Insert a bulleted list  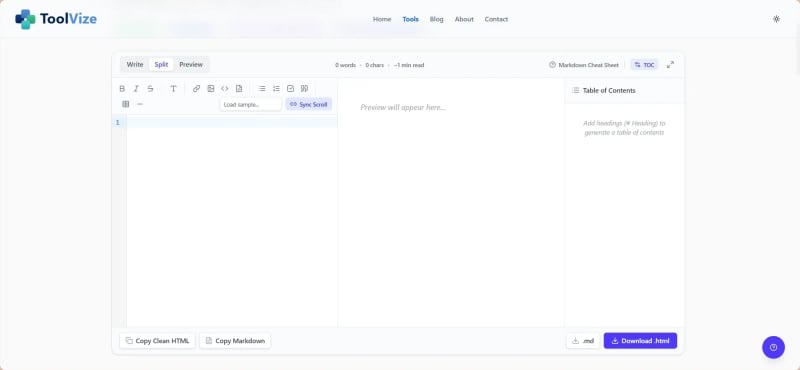(x=262, y=89)
